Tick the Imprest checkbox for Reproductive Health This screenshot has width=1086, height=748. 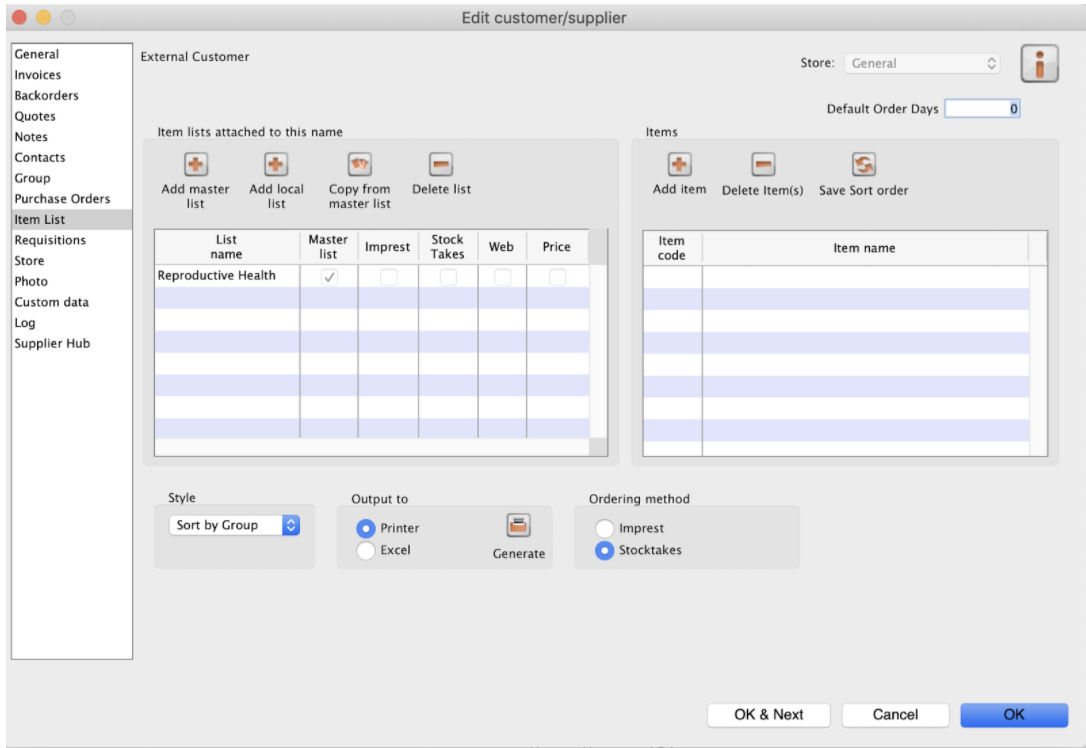pyautogui.click(x=388, y=277)
